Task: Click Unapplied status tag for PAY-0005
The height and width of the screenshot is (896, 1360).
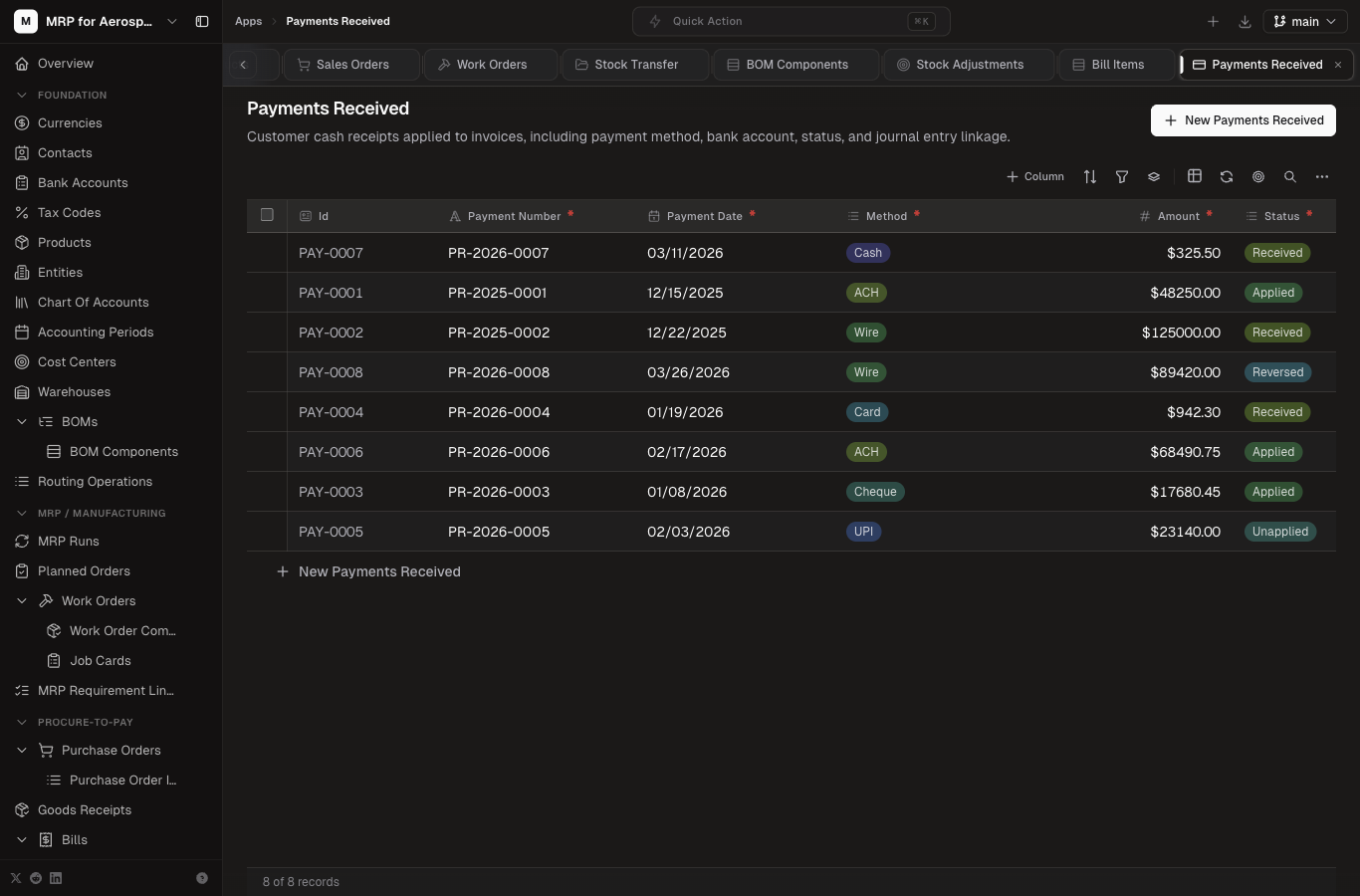Action: [1280, 532]
